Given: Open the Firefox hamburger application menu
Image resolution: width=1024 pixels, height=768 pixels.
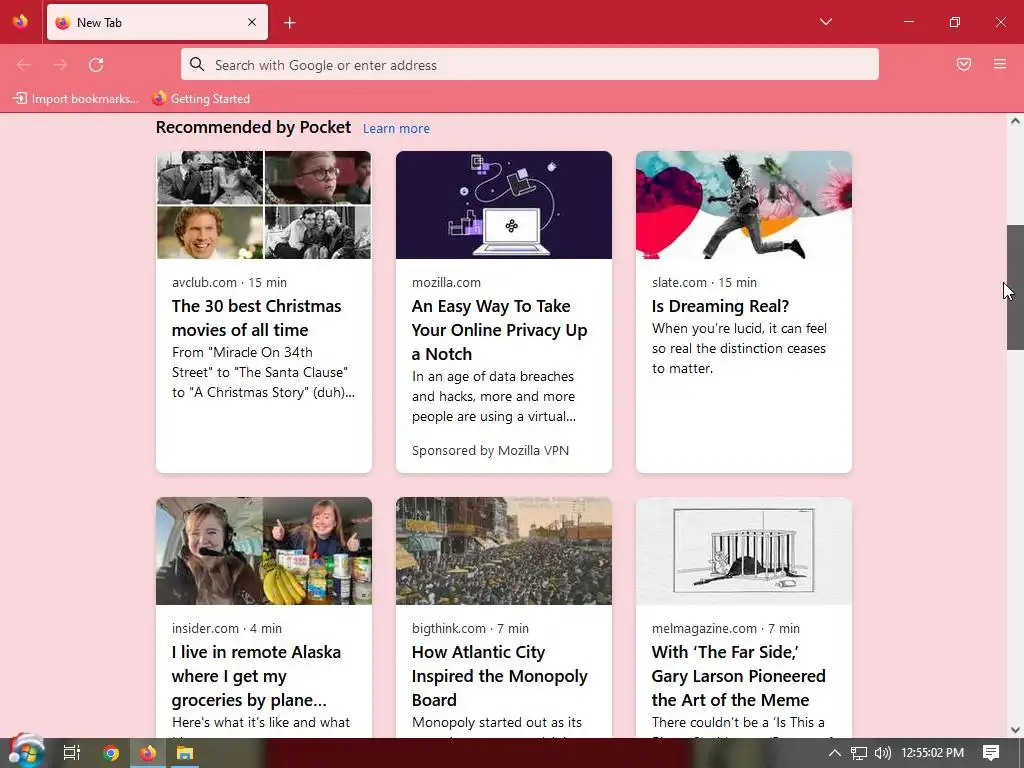Looking at the screenshot, I should pos(1000,64).
